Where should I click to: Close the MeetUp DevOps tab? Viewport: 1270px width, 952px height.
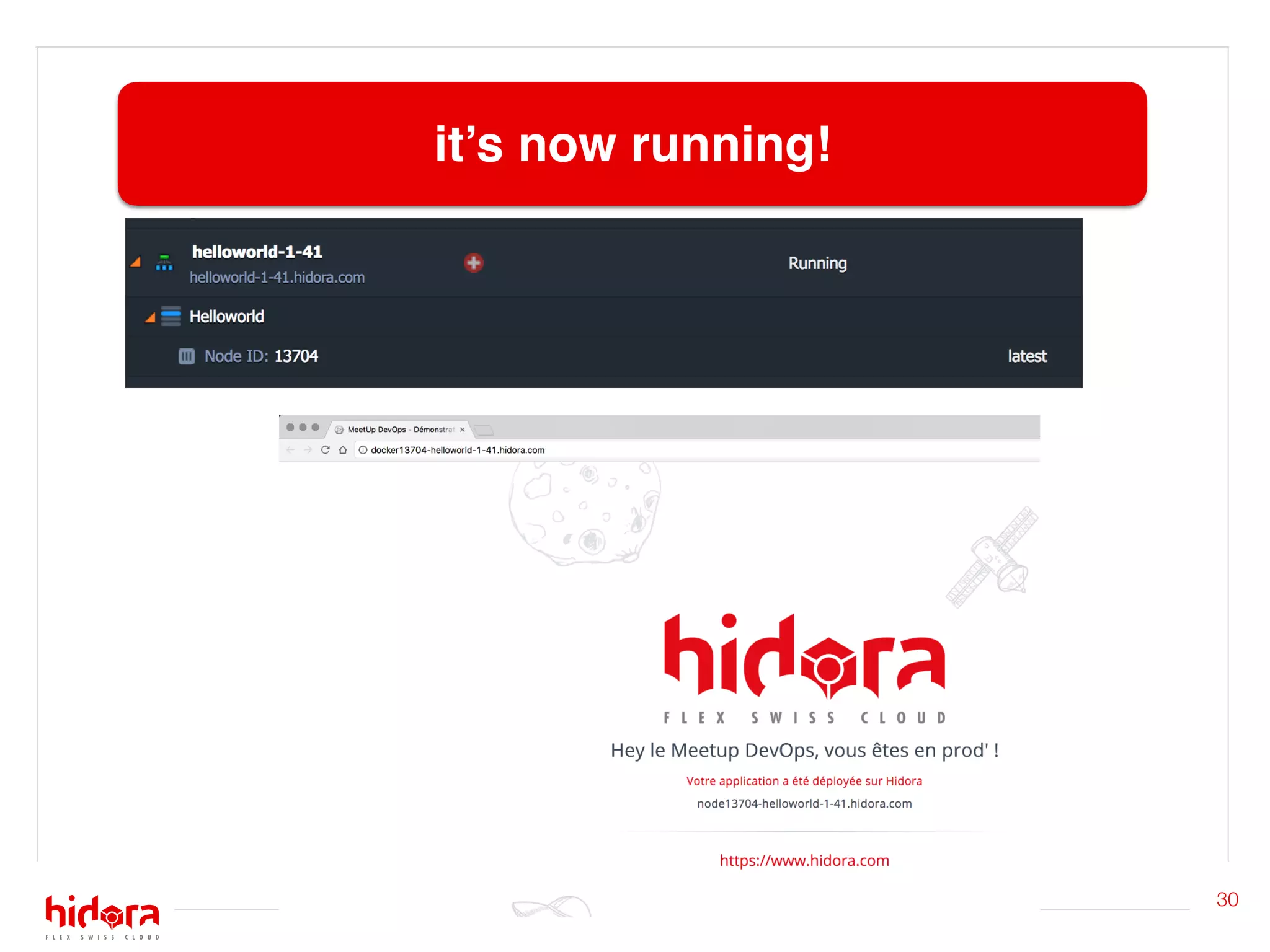point(462,430)
